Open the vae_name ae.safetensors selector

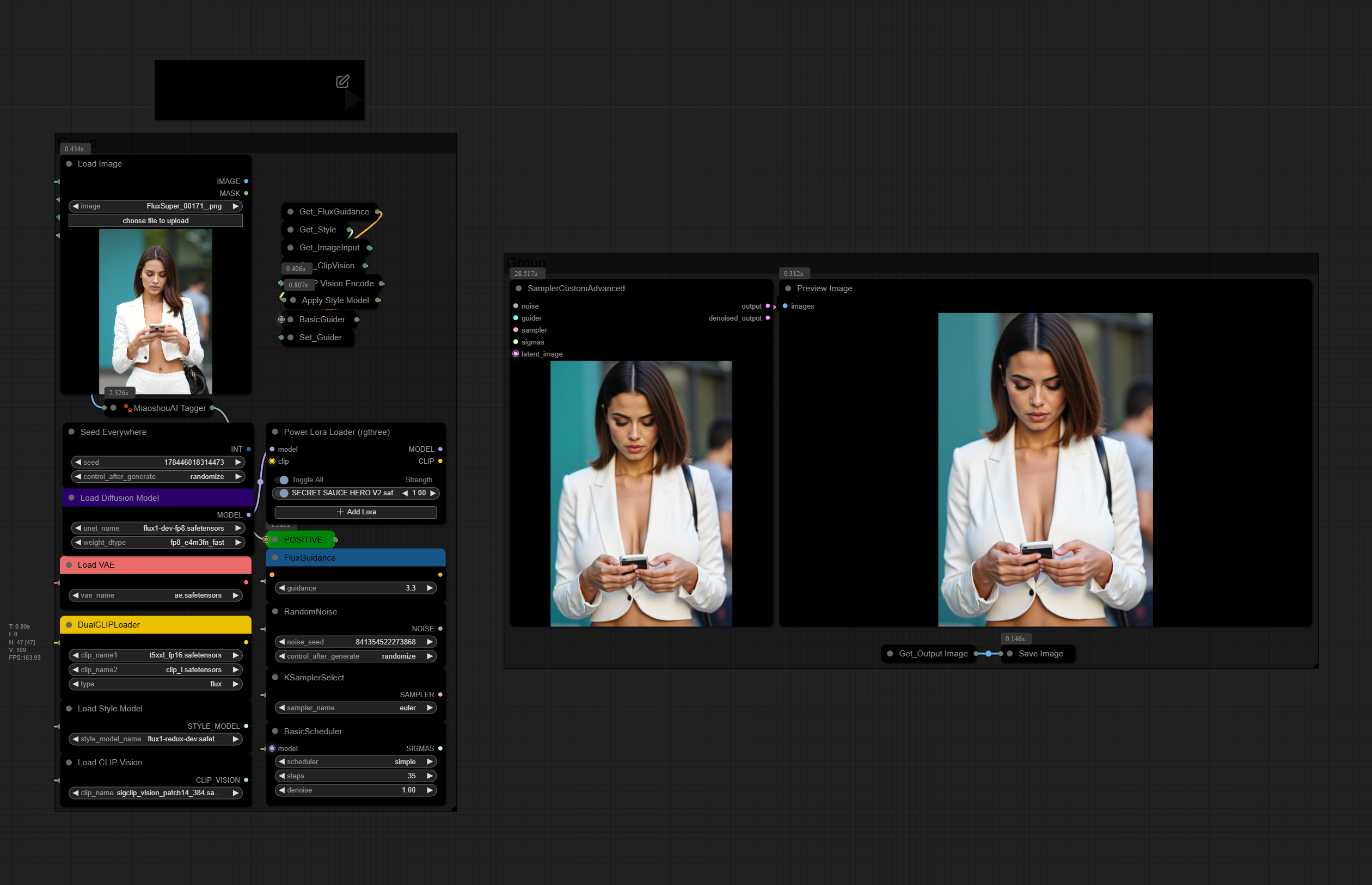[x=155, y=595]
